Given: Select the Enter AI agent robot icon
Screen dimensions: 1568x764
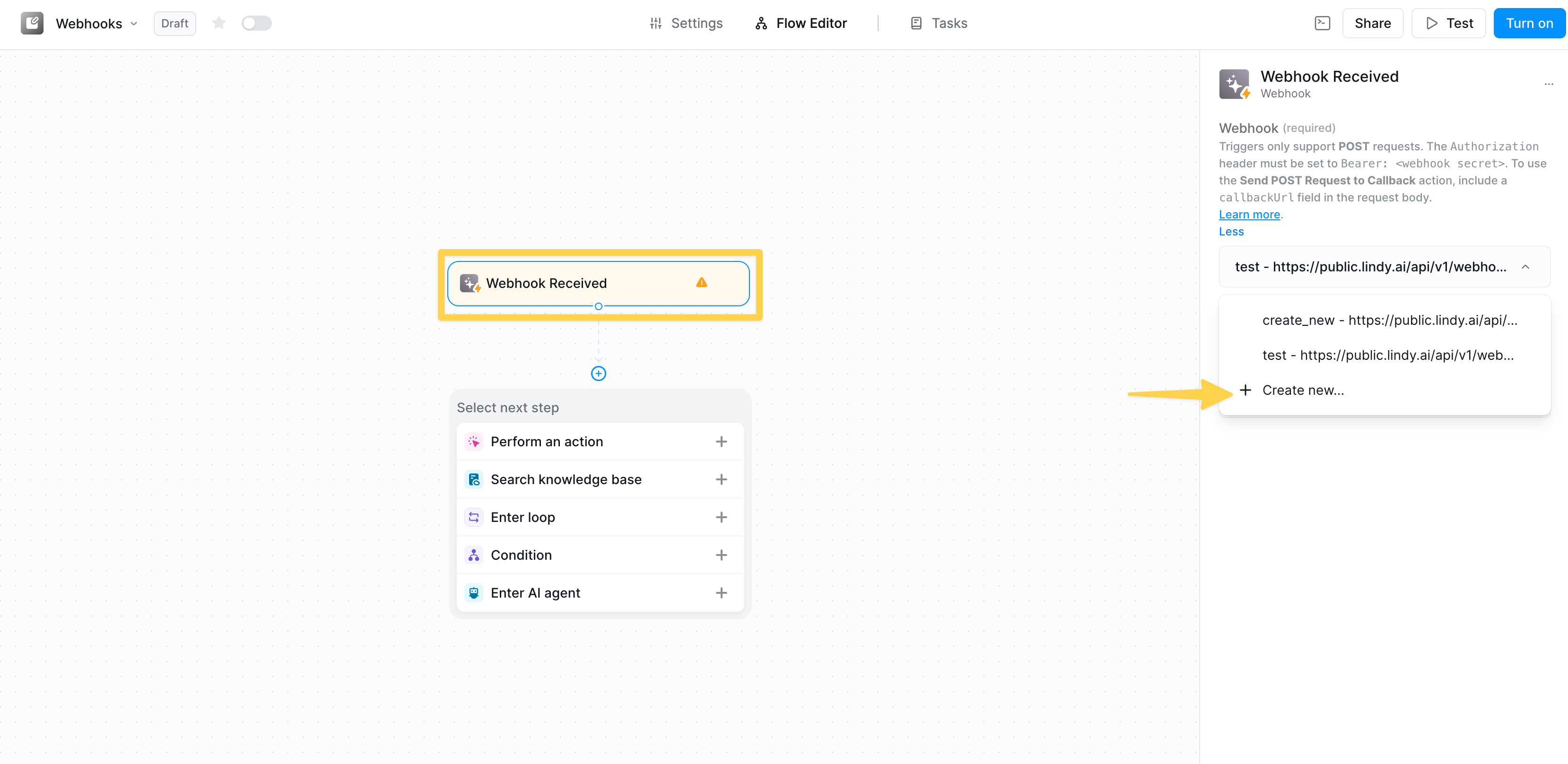Looking at the screenshot, I should pos(473,592).
